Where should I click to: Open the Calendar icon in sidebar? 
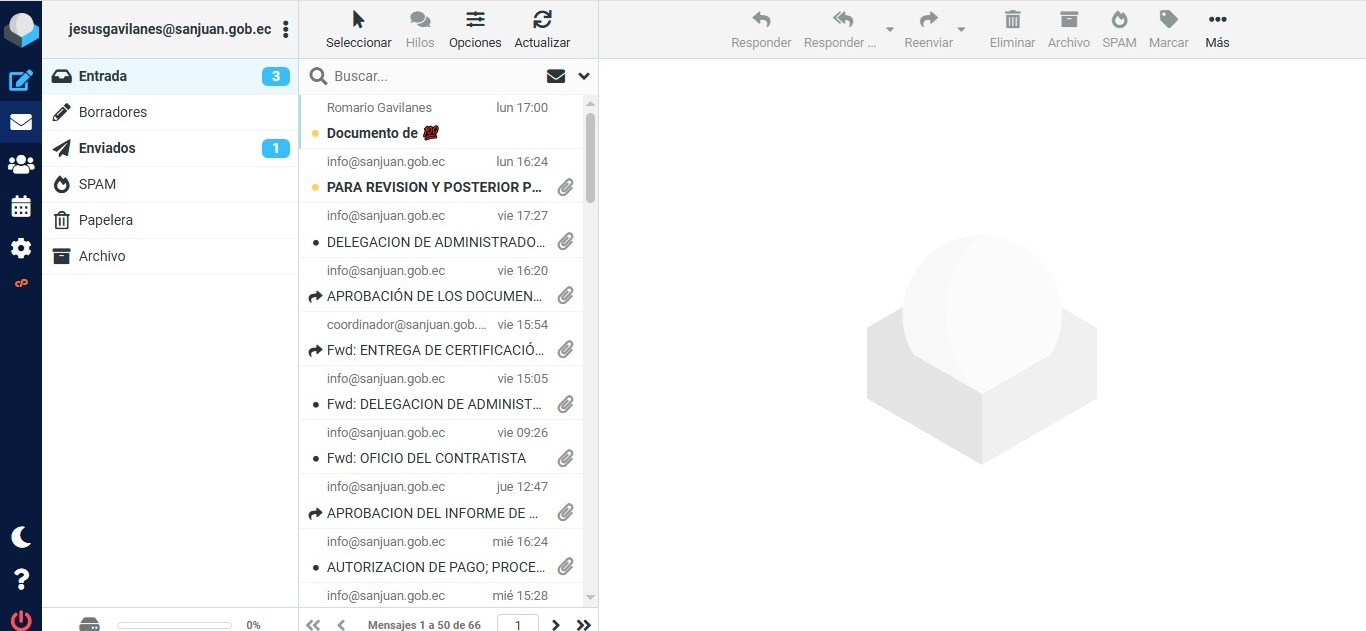[21, 207]
